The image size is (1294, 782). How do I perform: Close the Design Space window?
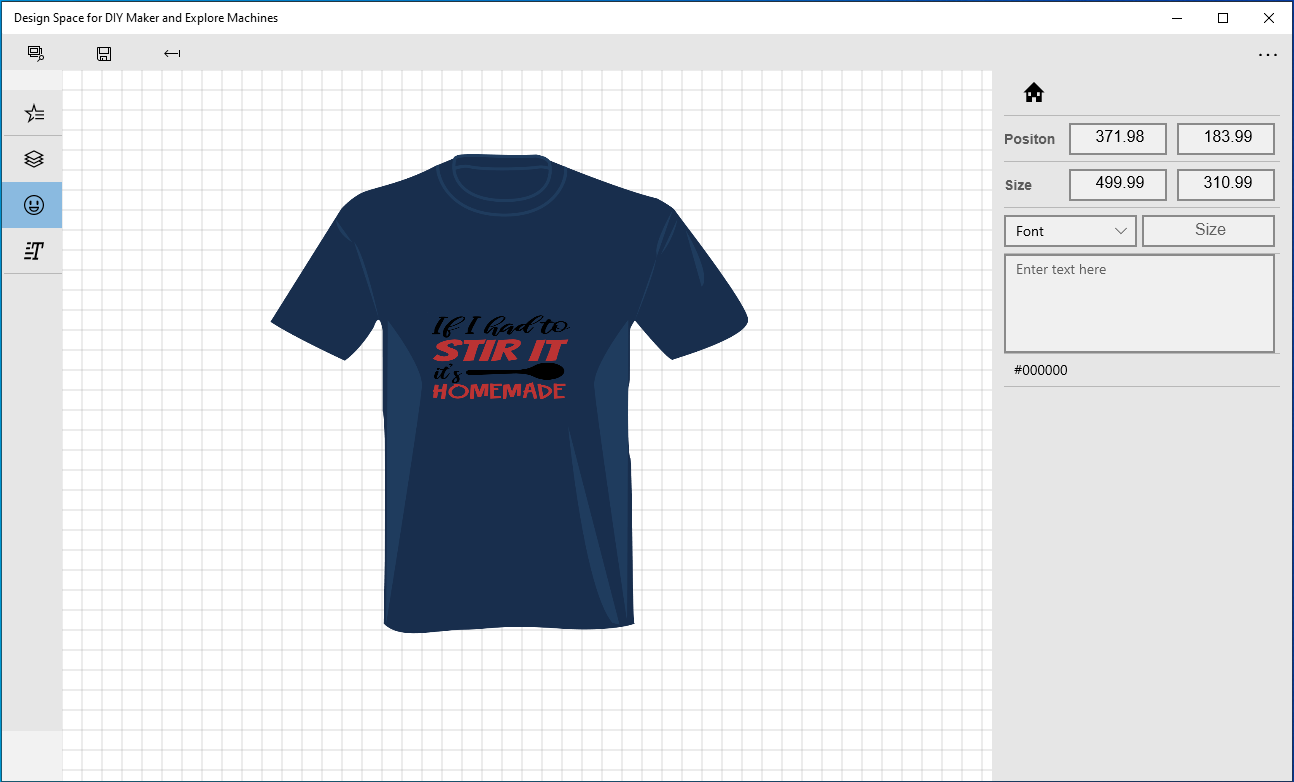click(x=1269, y=18)
